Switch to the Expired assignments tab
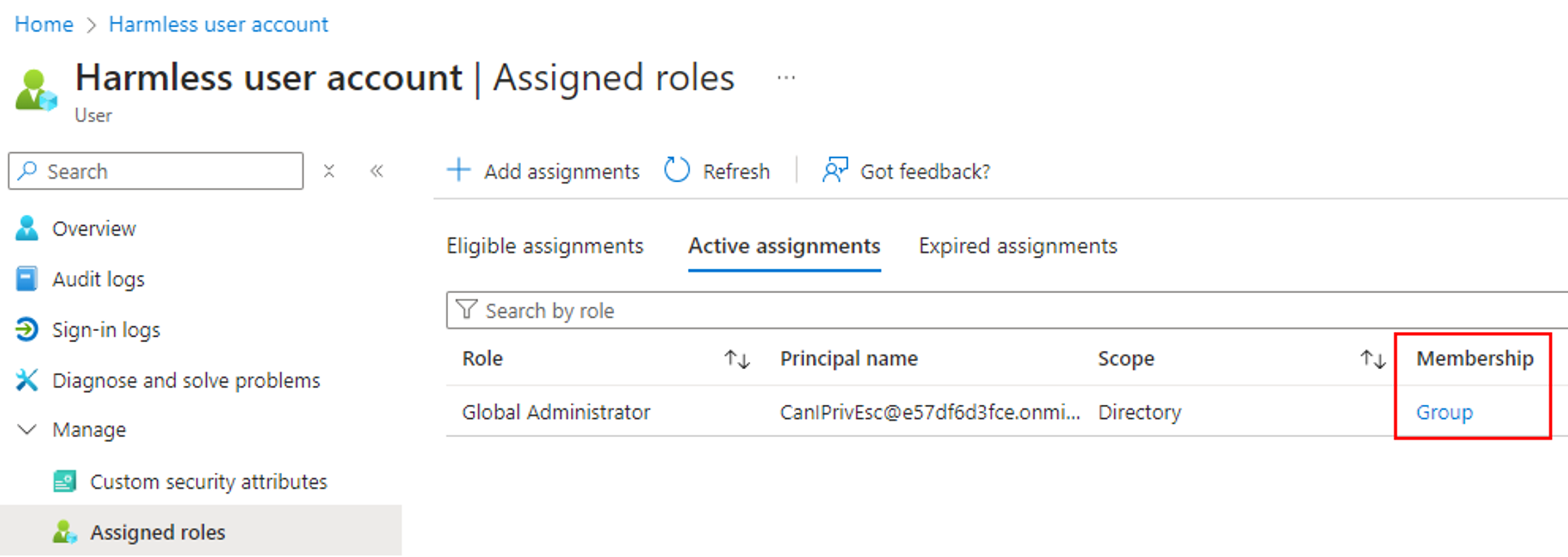This screenshot has width=1568, height=557. pos(1018,246)
